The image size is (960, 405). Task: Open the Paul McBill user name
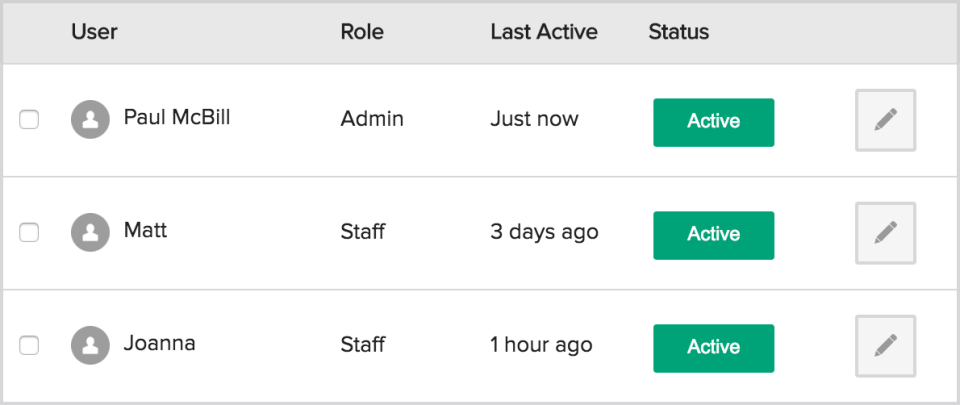(x=177, y=118)
